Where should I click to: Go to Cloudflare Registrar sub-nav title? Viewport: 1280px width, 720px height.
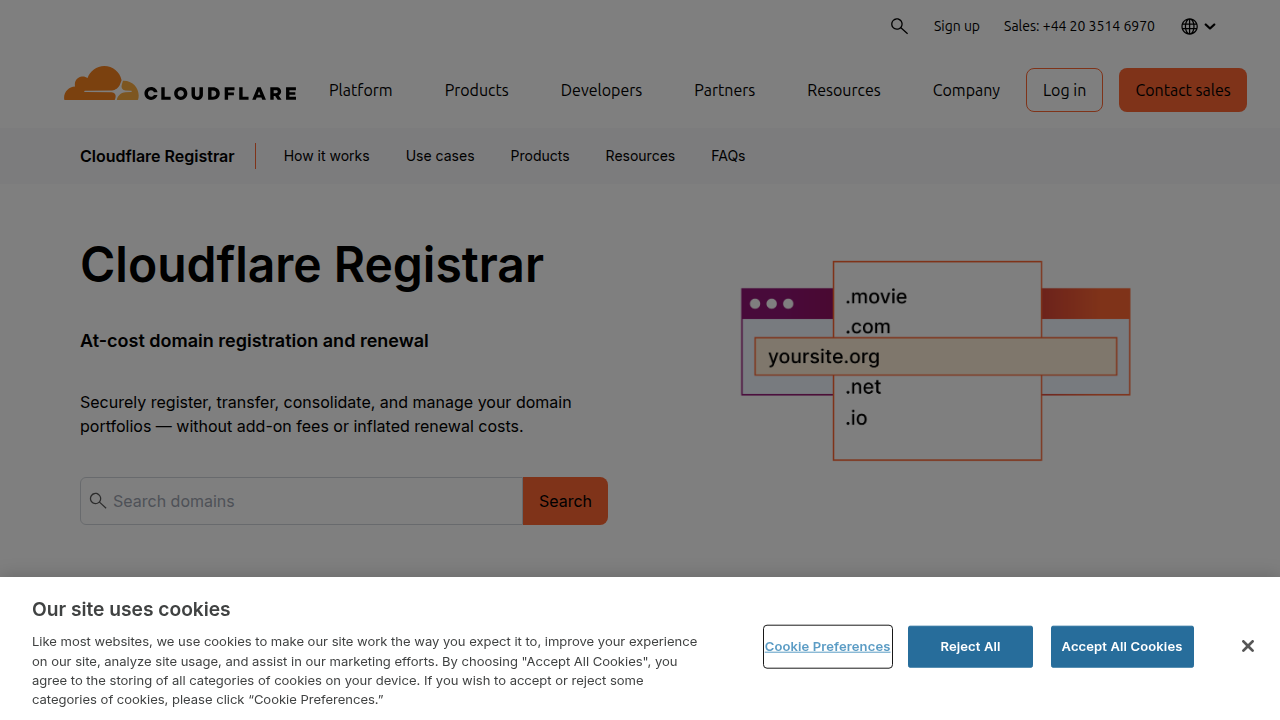point(157,156)
